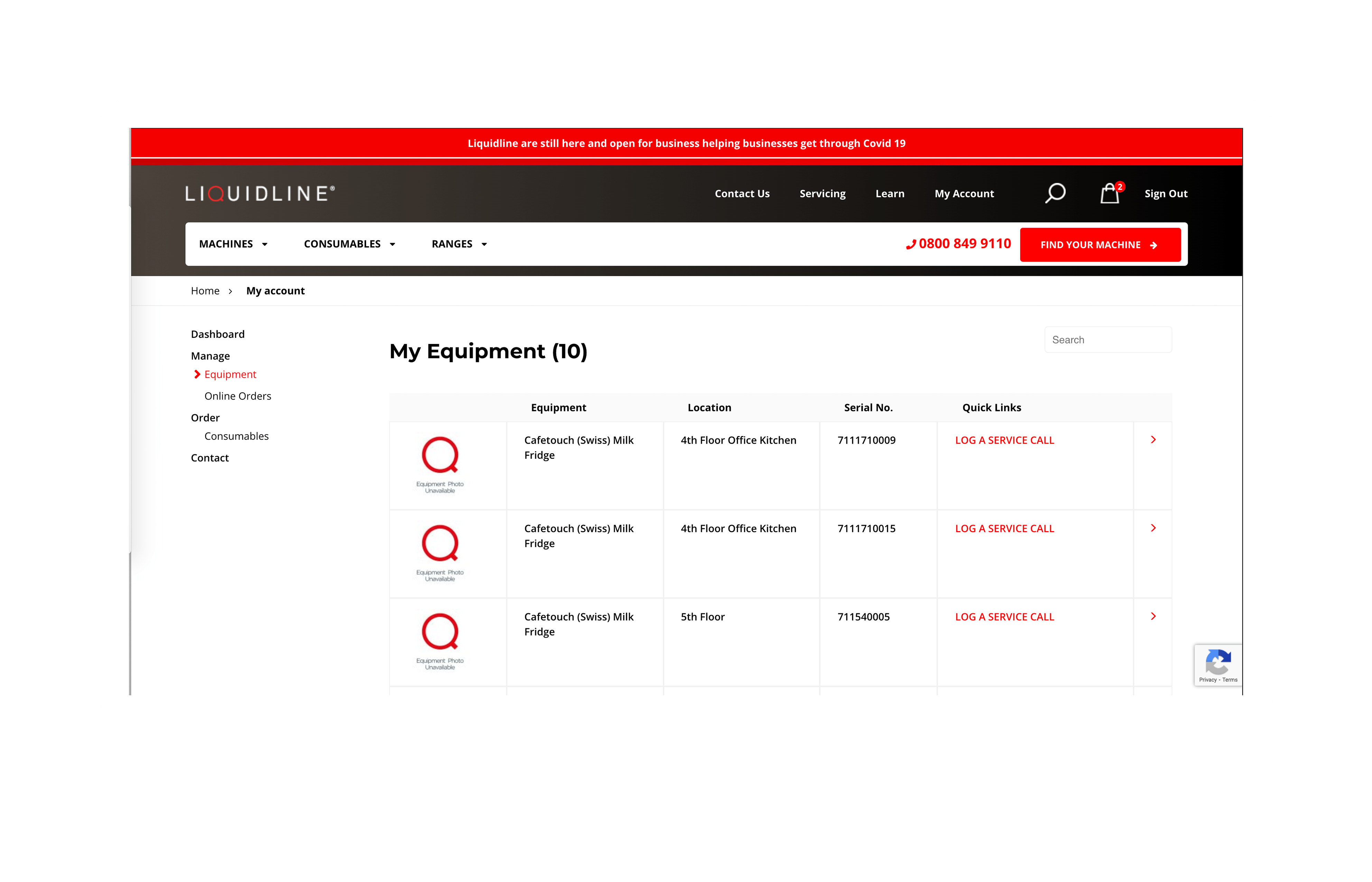The height and width of the screenshot is (882, 1372).
Task: Open Dashboard in account sidebar
Action: click(x=217, y=334)
